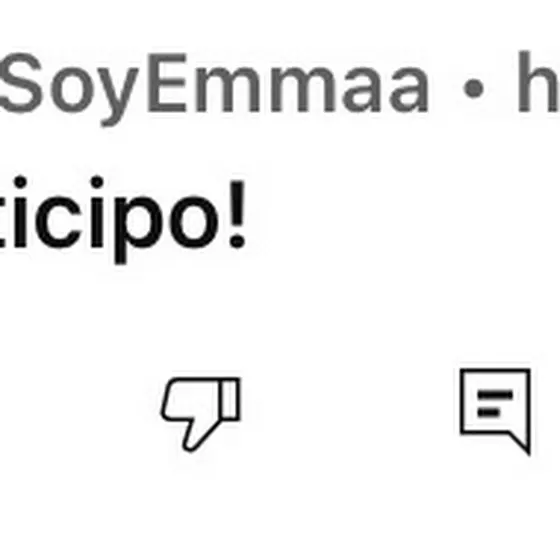Mark SoyEmmaa's comment as disliked
This screenshot has height=560, width=560.
[x=201, y=414]
